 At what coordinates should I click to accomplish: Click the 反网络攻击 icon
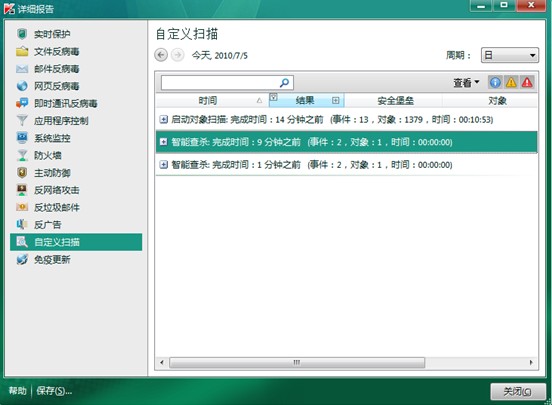tap(22, 190)
